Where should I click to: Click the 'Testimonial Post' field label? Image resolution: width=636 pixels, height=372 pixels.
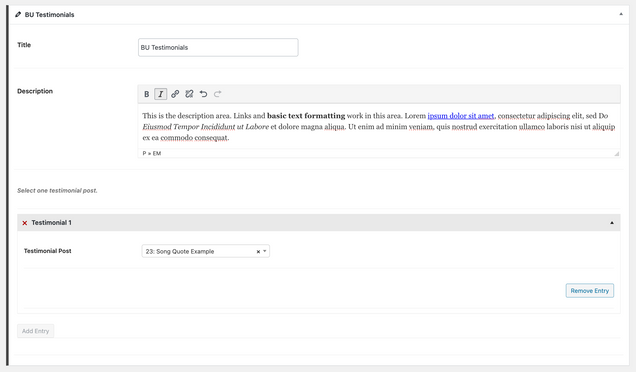[47, 251]
